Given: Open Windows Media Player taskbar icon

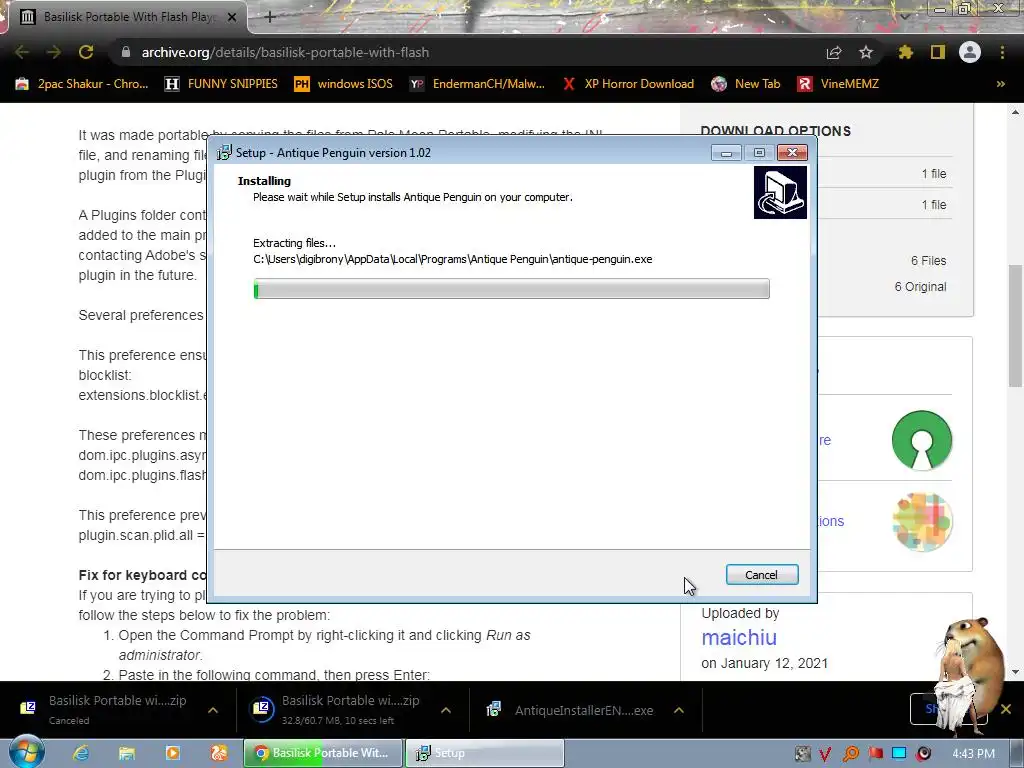Looking at the screenshot, I should (173, 753).
